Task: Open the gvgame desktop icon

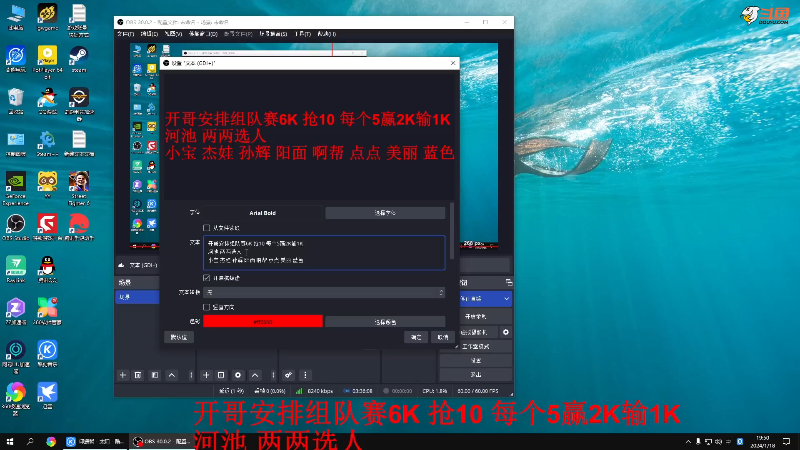Action: pos(47,17)
